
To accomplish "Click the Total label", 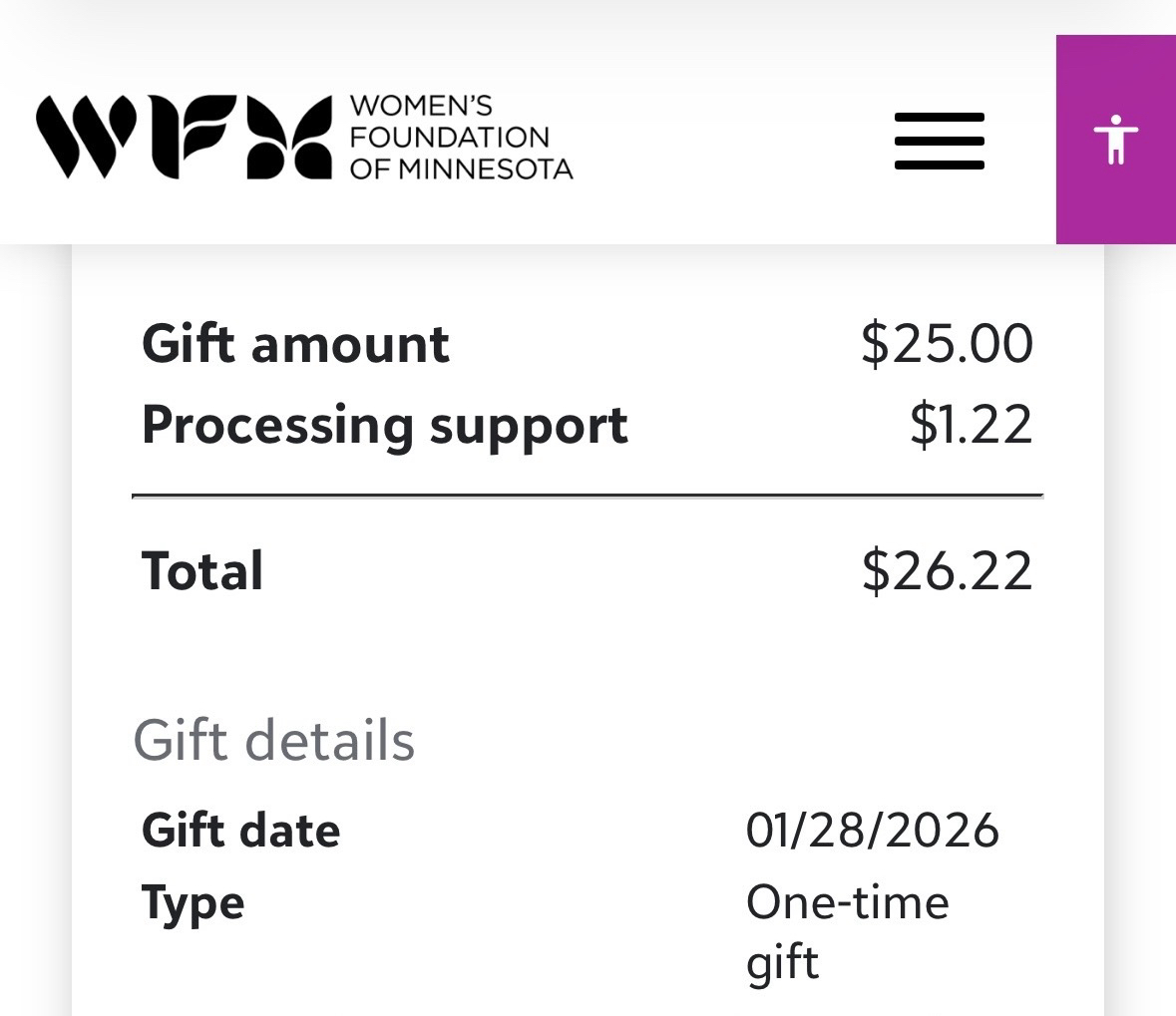I will 202,571.
